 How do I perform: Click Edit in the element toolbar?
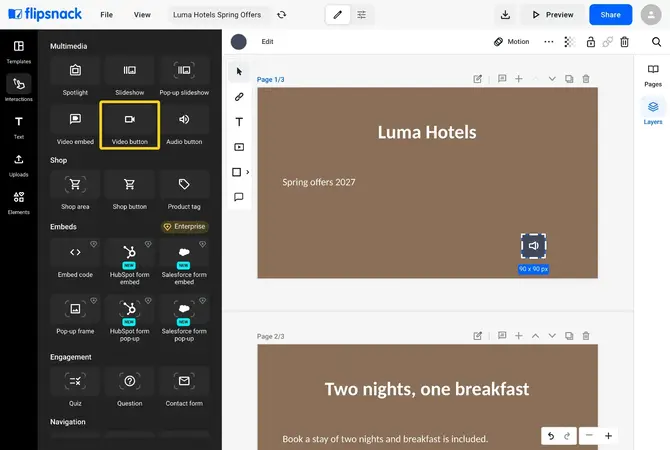point(267,41)
